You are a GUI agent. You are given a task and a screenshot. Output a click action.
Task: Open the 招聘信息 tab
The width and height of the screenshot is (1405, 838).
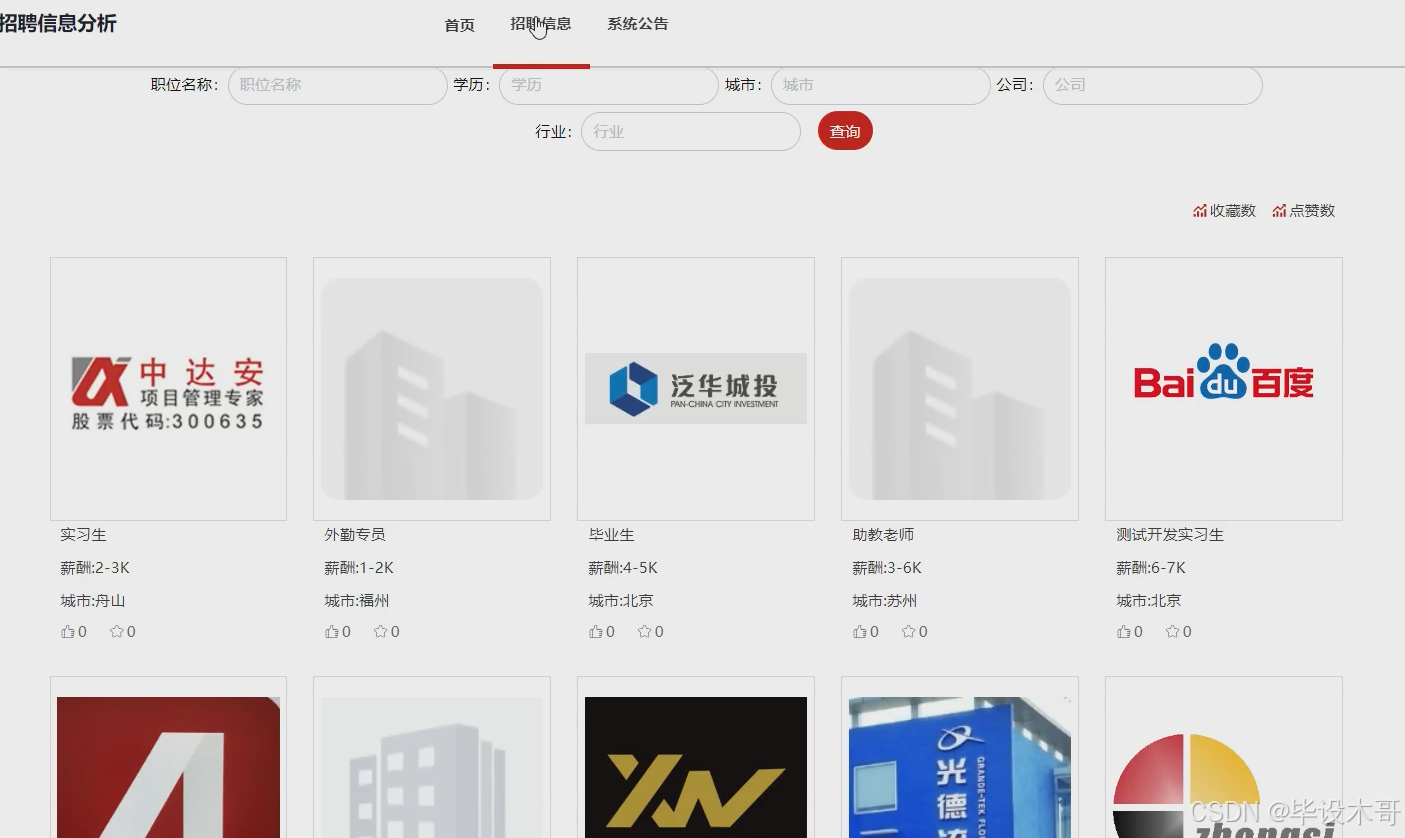541,24
